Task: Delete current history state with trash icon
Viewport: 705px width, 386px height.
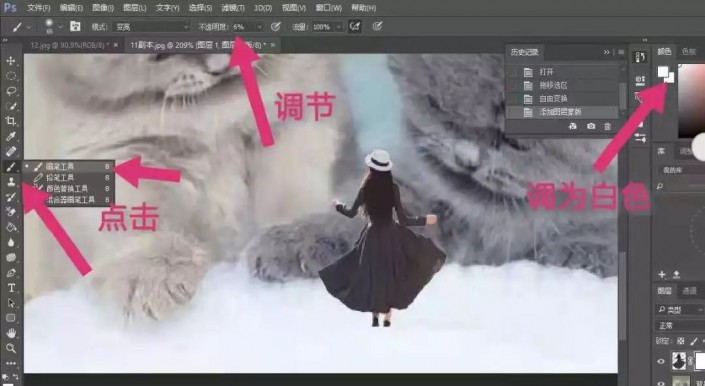Action: 607,127
